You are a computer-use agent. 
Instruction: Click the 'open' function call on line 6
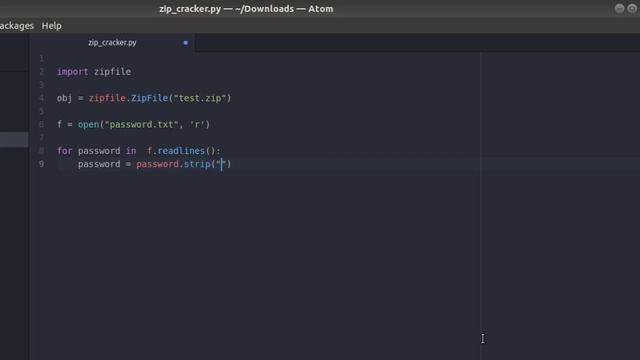(x=89, y=124)
